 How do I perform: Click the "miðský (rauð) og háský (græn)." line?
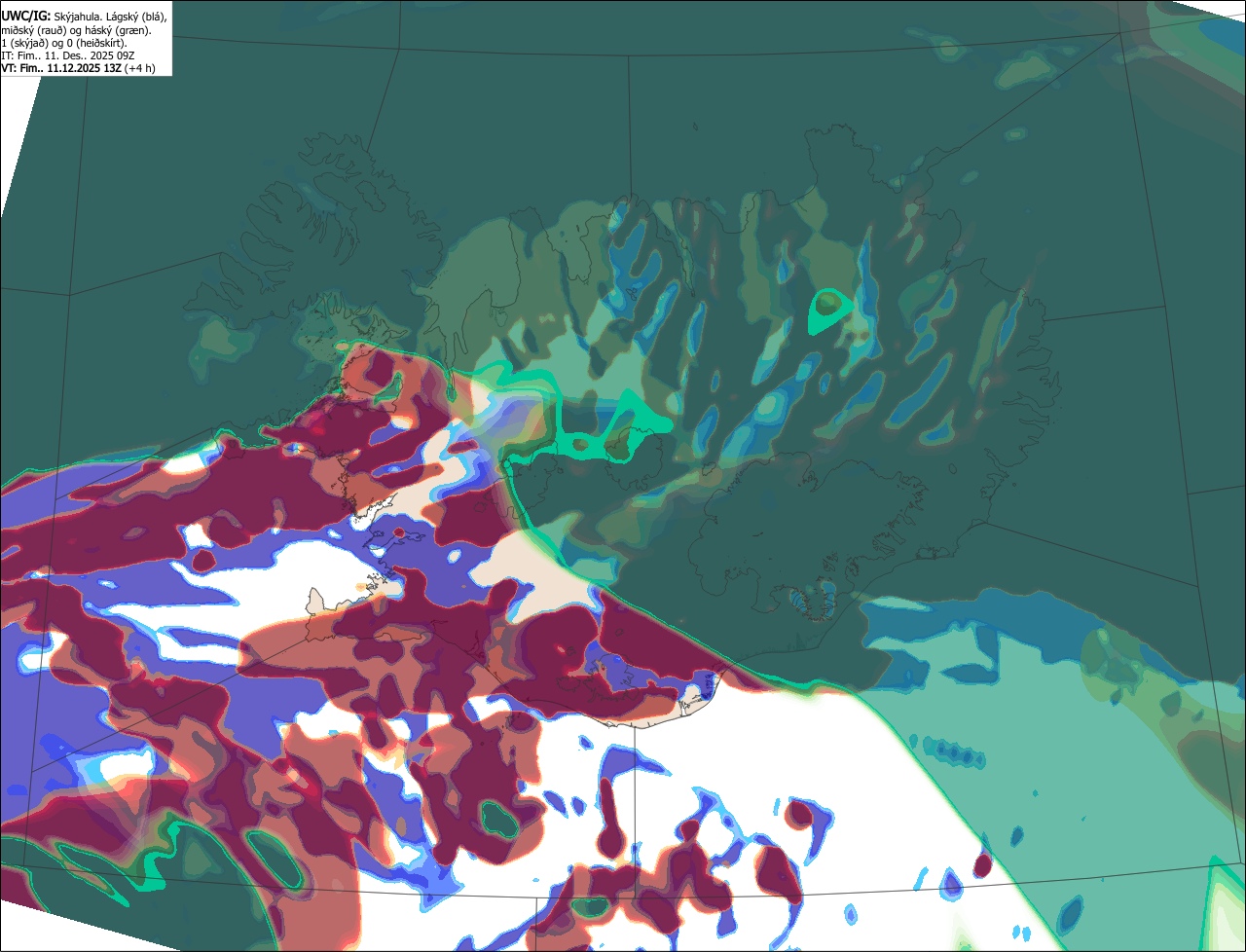76,30
